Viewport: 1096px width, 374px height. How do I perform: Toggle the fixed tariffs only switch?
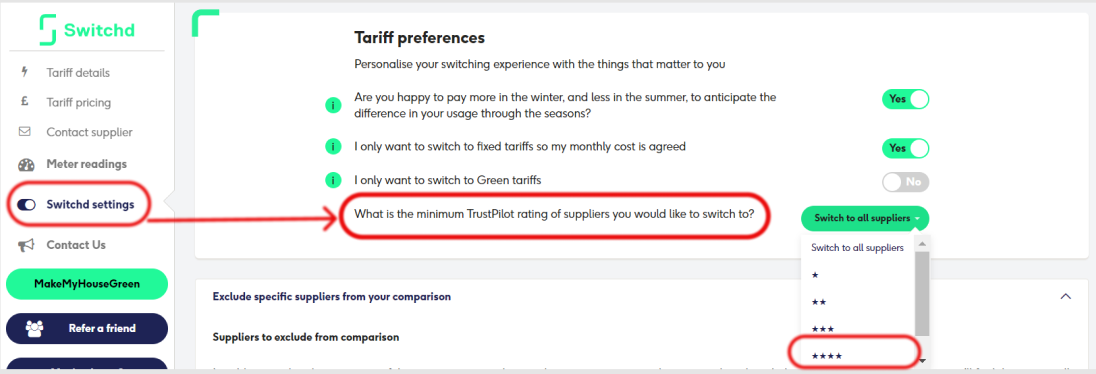point(905,148)
